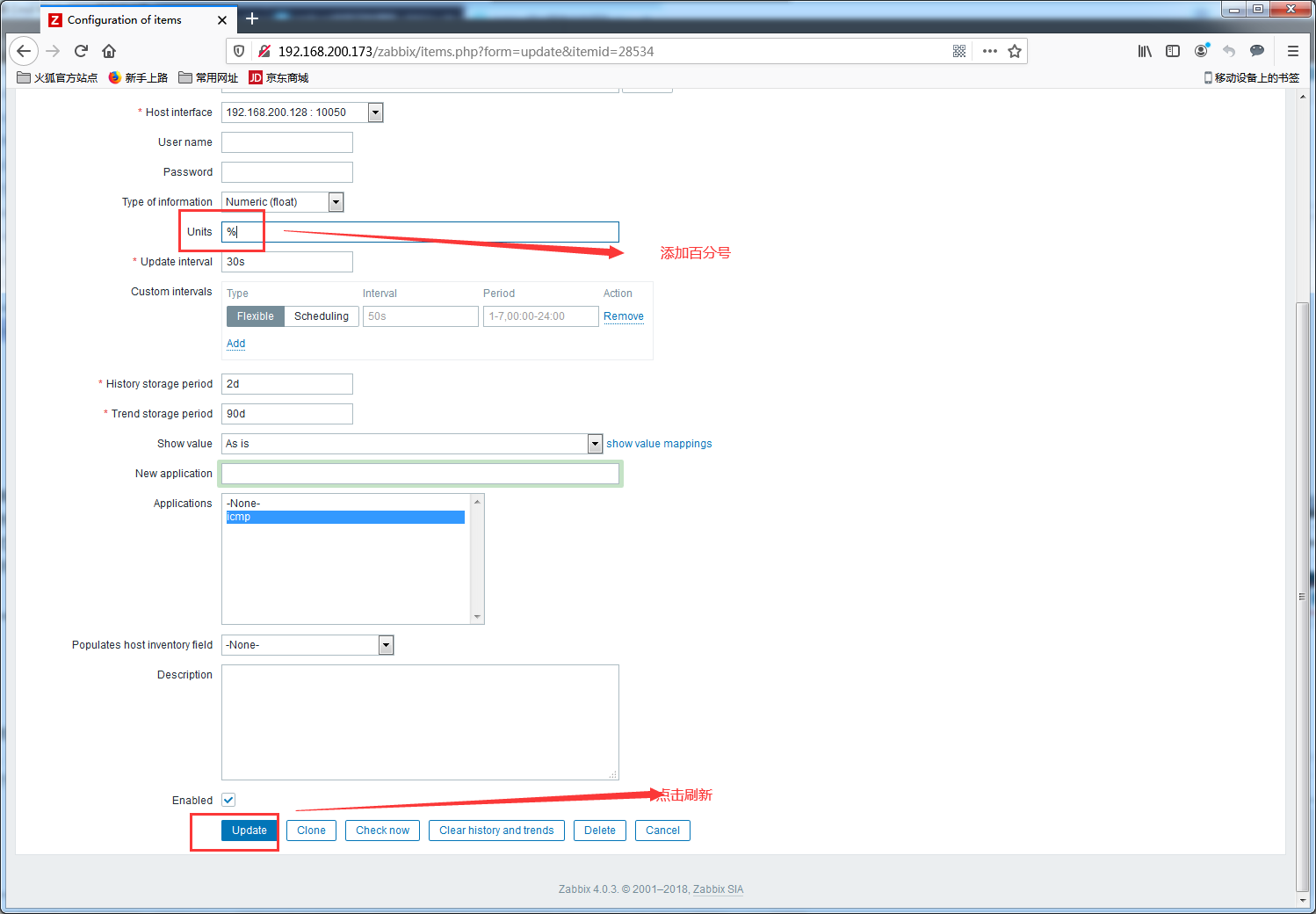Open the Firefox account avatar icon
Image resolution: width=1316 pixels, height=914 pixels.
[x=1201, y=51]
